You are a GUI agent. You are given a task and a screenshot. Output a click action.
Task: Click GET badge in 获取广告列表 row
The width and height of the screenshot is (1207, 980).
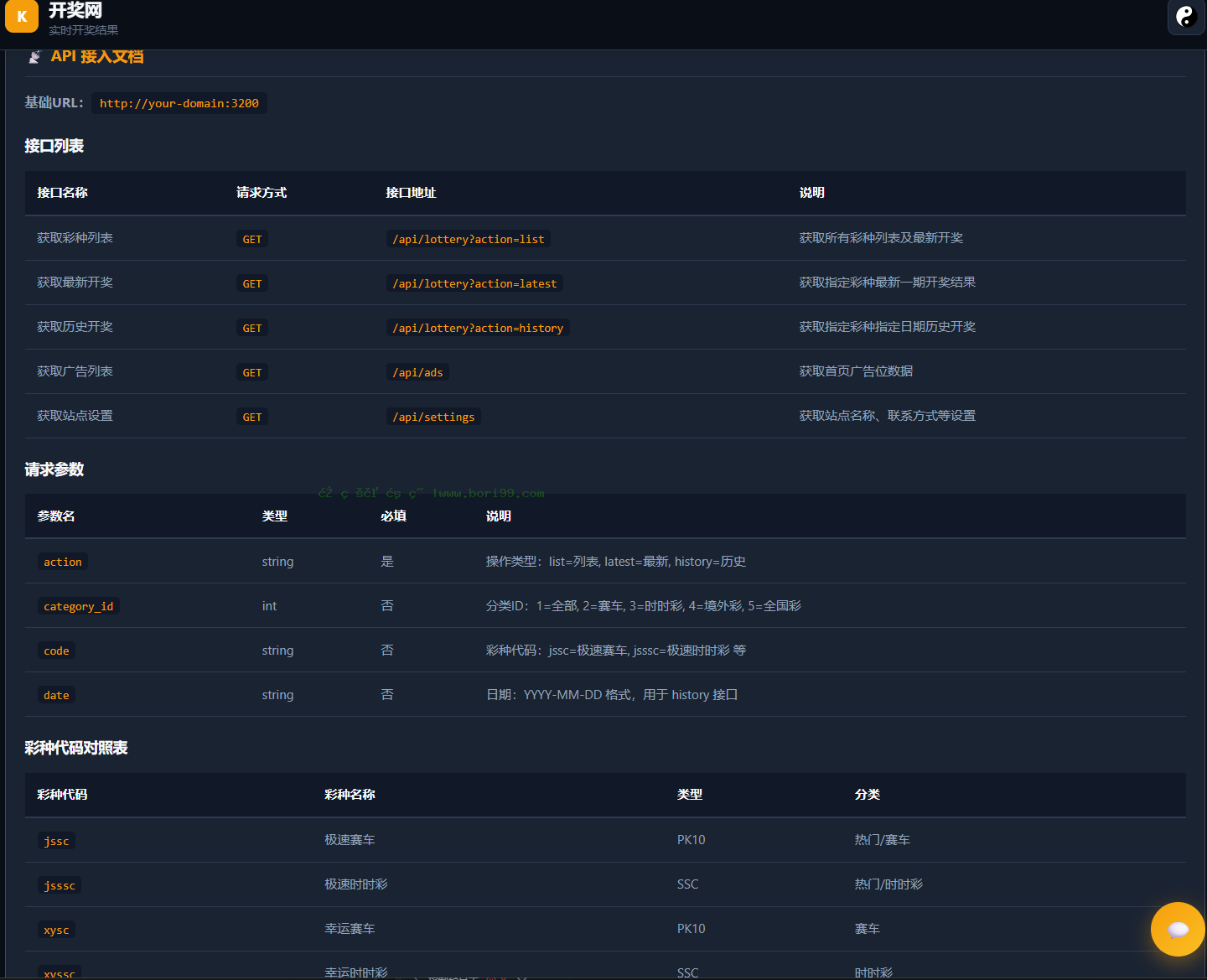click(x=252, y=372)
